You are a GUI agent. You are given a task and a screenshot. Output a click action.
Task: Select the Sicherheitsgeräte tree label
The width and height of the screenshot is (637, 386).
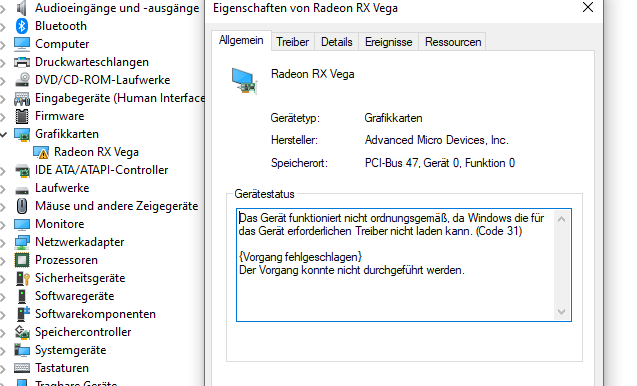[x=80, y=278]
